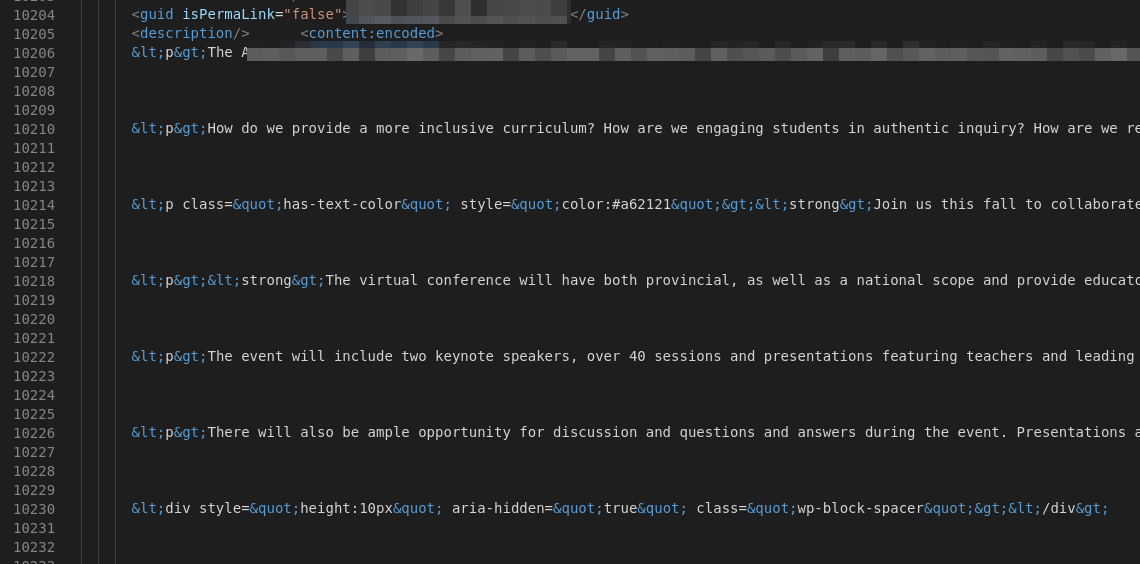Select line number 10204 in the gutter
1140x564 pixels.
pyautogui.click(x=33, y=15)
